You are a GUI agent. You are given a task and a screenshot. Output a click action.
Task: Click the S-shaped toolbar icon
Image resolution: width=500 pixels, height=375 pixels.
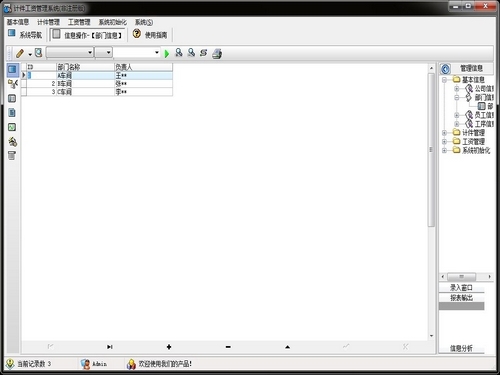point(203,53)
